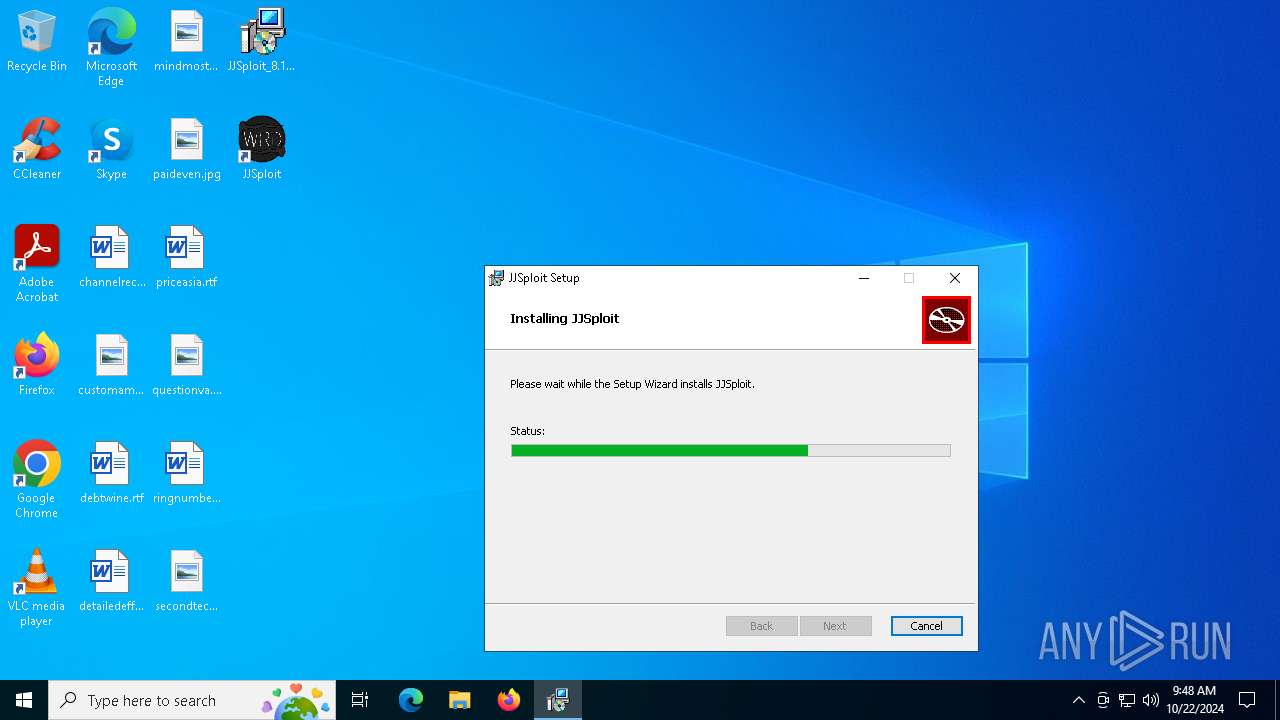Click the 'Status:' label
This screenshot has width=1280, height=720.
coord(527,431)
